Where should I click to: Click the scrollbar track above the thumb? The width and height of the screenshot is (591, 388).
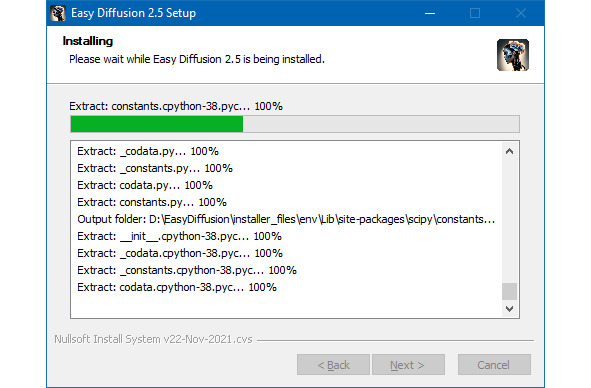(x=510, y=222)
